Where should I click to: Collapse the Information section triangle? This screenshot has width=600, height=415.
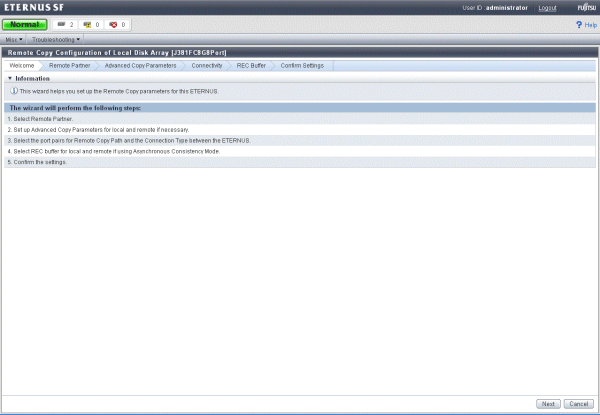[x=10, y=78]
